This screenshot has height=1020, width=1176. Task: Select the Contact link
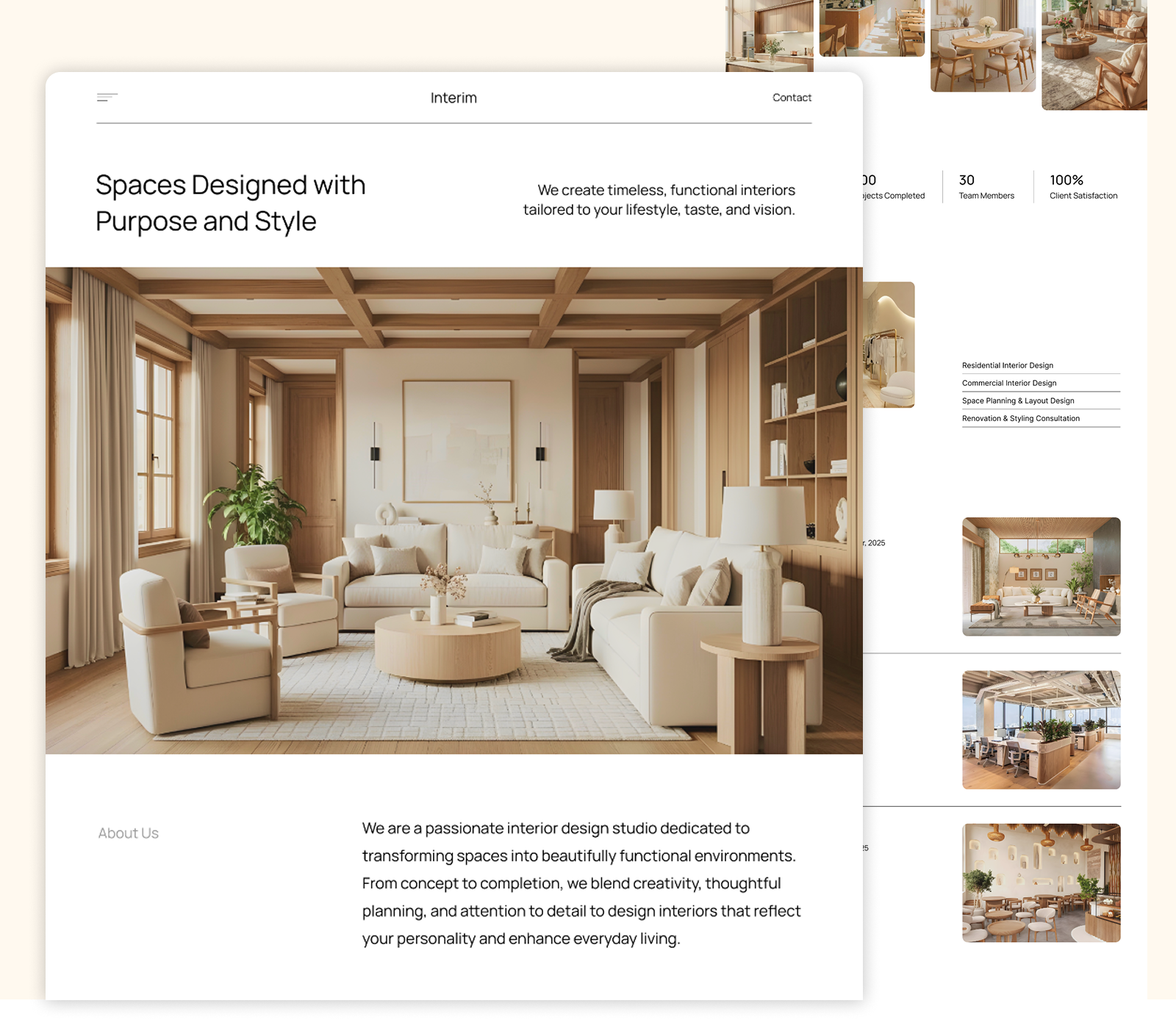pos(792,97)
